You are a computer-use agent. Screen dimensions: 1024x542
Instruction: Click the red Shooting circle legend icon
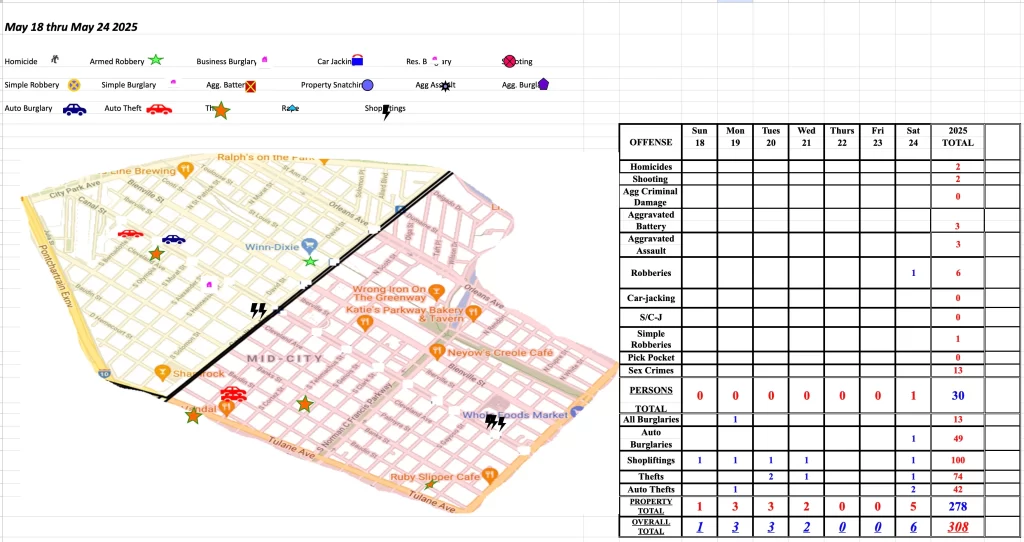[509, 61]
